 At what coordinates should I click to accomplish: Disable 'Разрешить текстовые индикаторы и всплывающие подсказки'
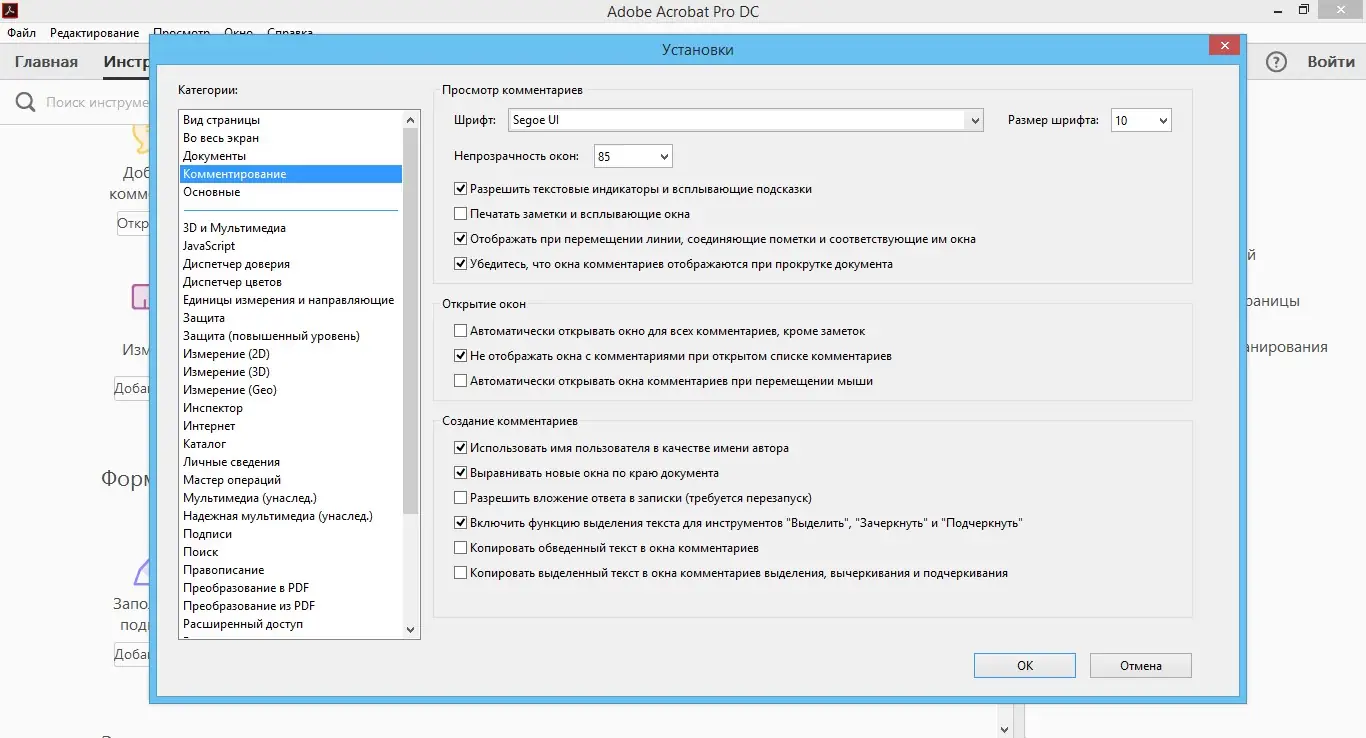coord(461,189)
